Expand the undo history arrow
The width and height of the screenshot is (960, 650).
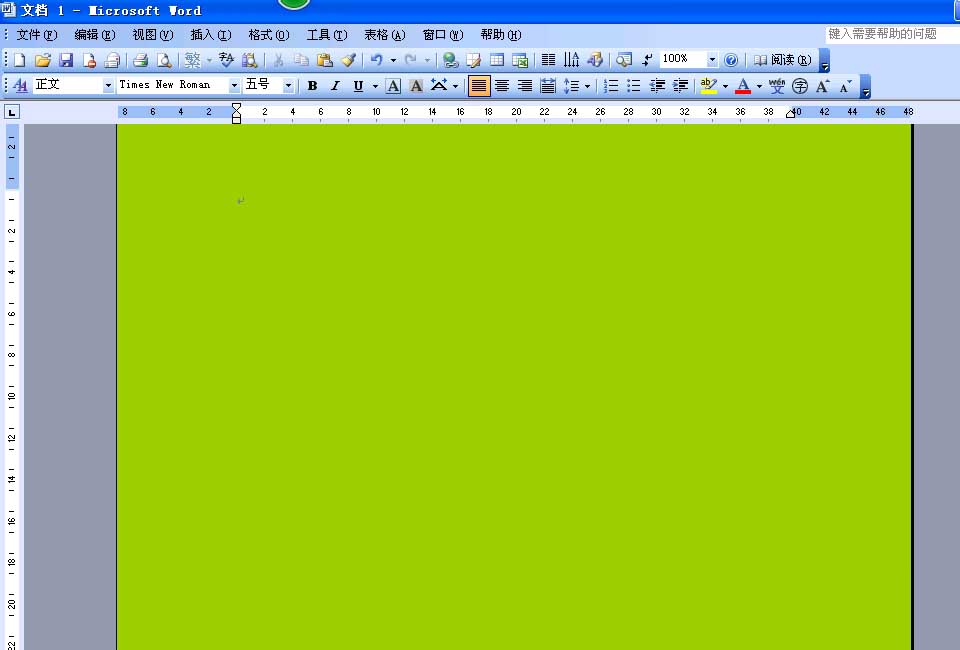(x=393, y=60)
